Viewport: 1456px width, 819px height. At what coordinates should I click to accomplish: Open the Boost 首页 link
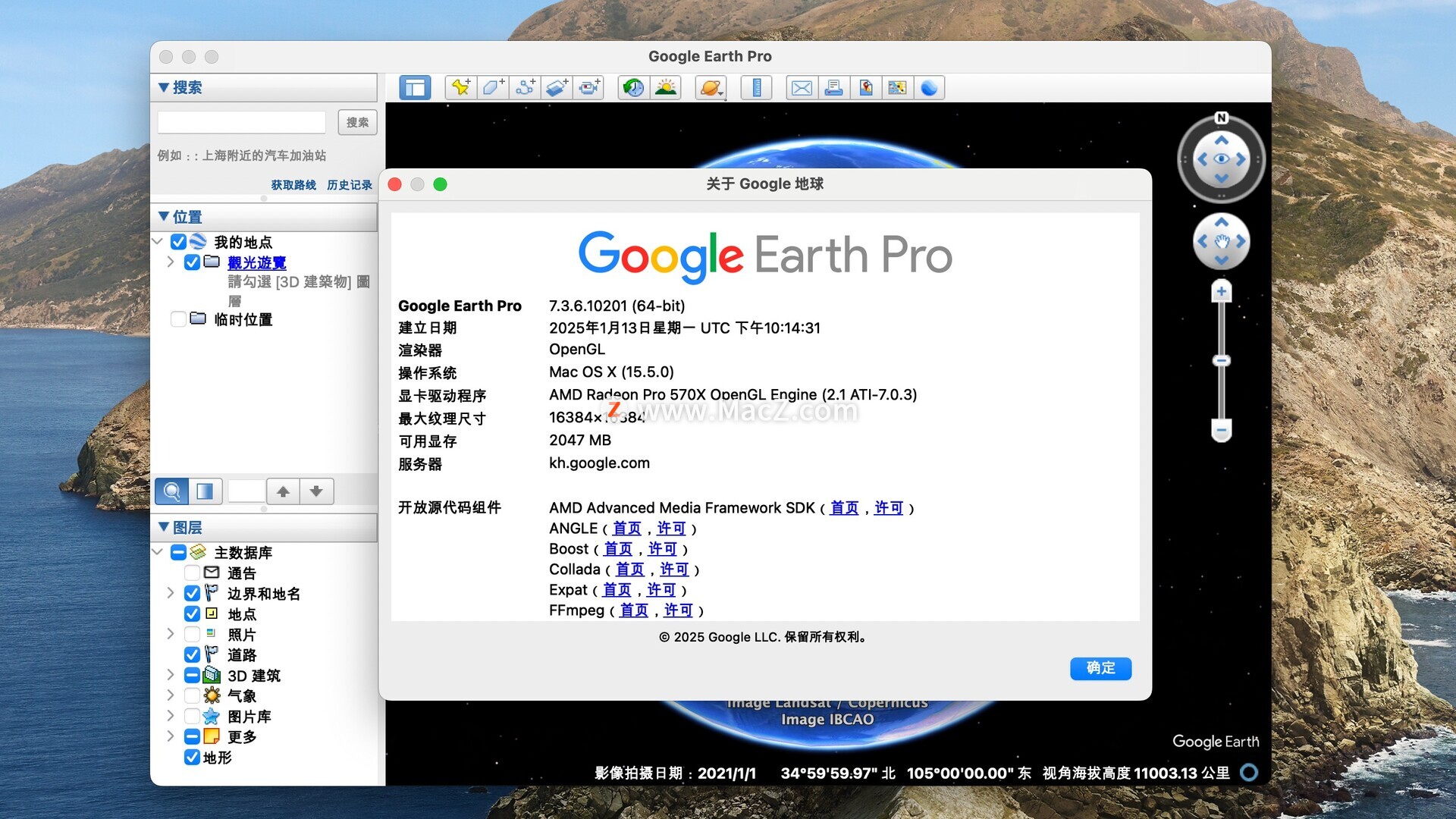618,549
